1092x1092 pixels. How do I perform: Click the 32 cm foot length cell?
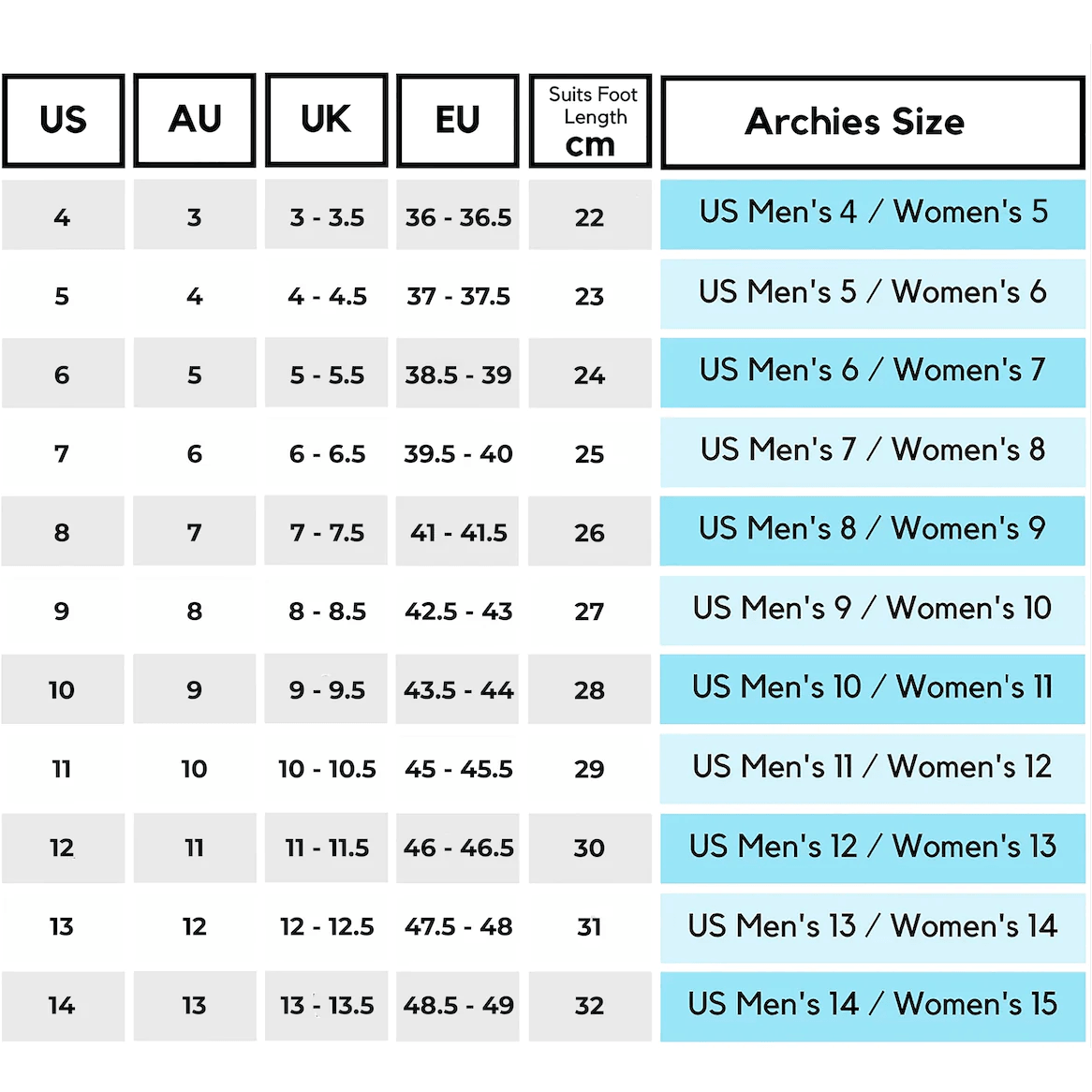(589, 1006)
